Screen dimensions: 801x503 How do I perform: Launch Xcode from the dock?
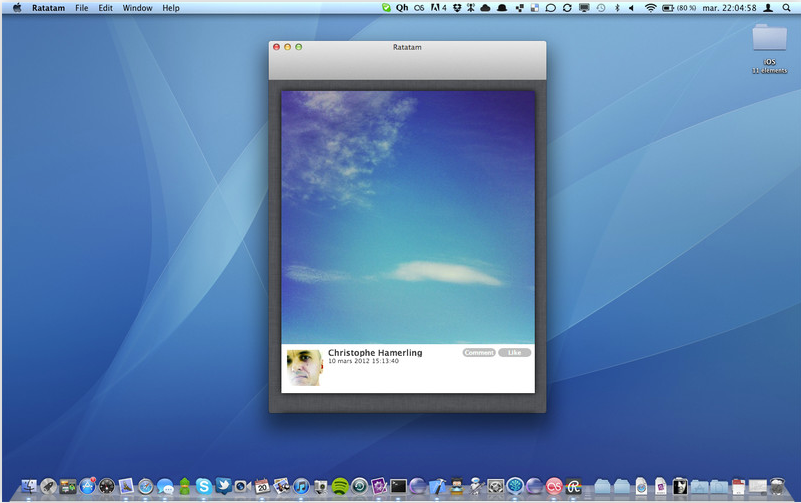[437, 486]
